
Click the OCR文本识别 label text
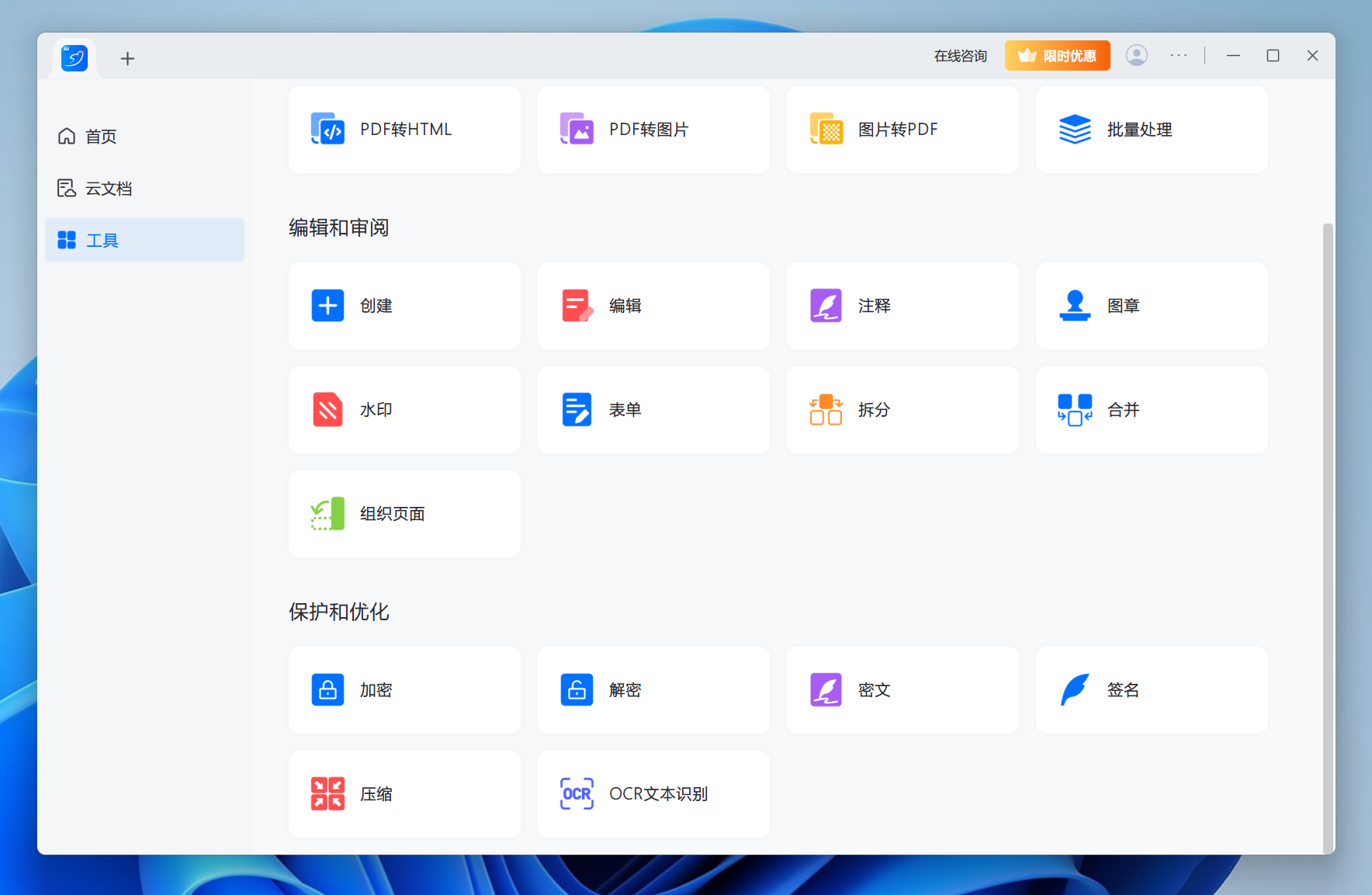659,794
